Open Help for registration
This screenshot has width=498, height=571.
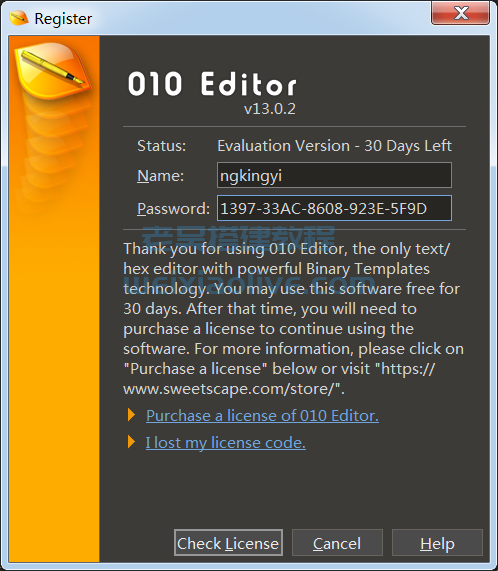coord(437,543)
